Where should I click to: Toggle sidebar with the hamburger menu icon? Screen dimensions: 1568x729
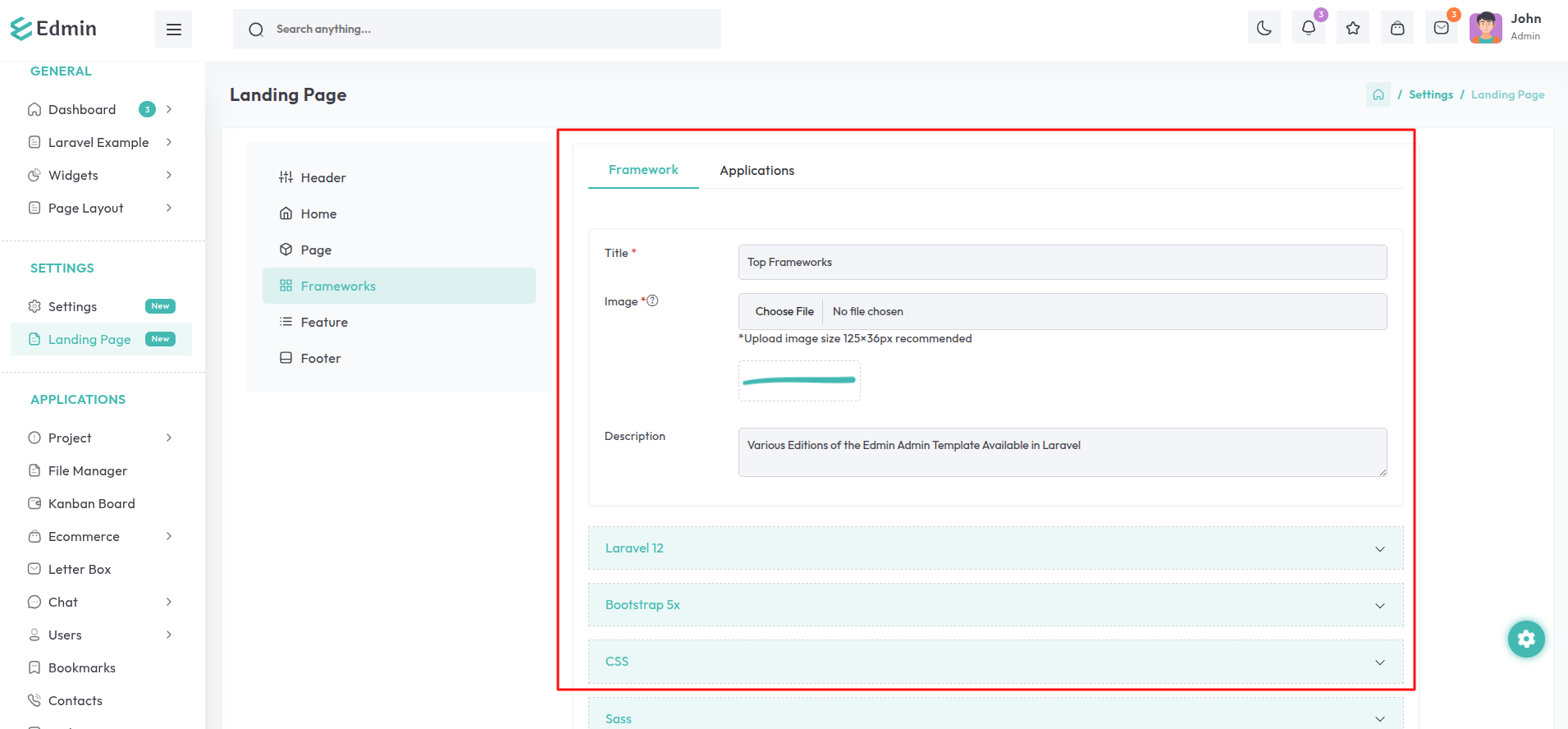[x=173, y=30]
